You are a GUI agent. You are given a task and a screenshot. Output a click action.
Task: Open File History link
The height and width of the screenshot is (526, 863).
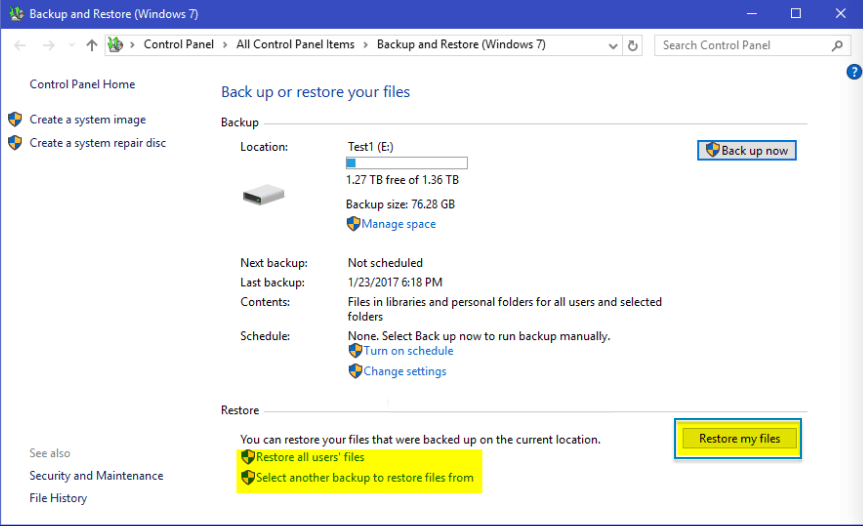click(x=58, y=498)
